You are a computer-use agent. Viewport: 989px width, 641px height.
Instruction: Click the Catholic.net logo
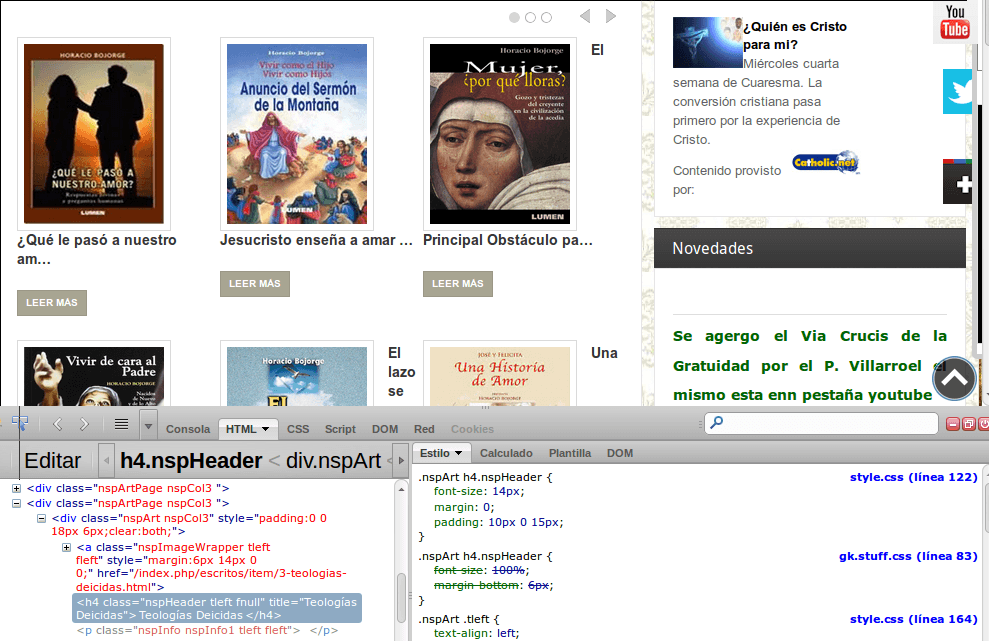click(x=826, y=163)
